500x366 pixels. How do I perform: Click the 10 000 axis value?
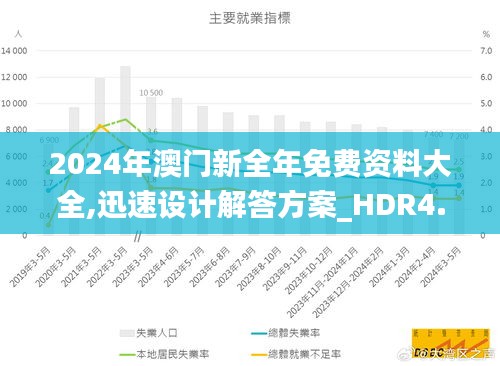pyautogui.click(x=14, y=104)
